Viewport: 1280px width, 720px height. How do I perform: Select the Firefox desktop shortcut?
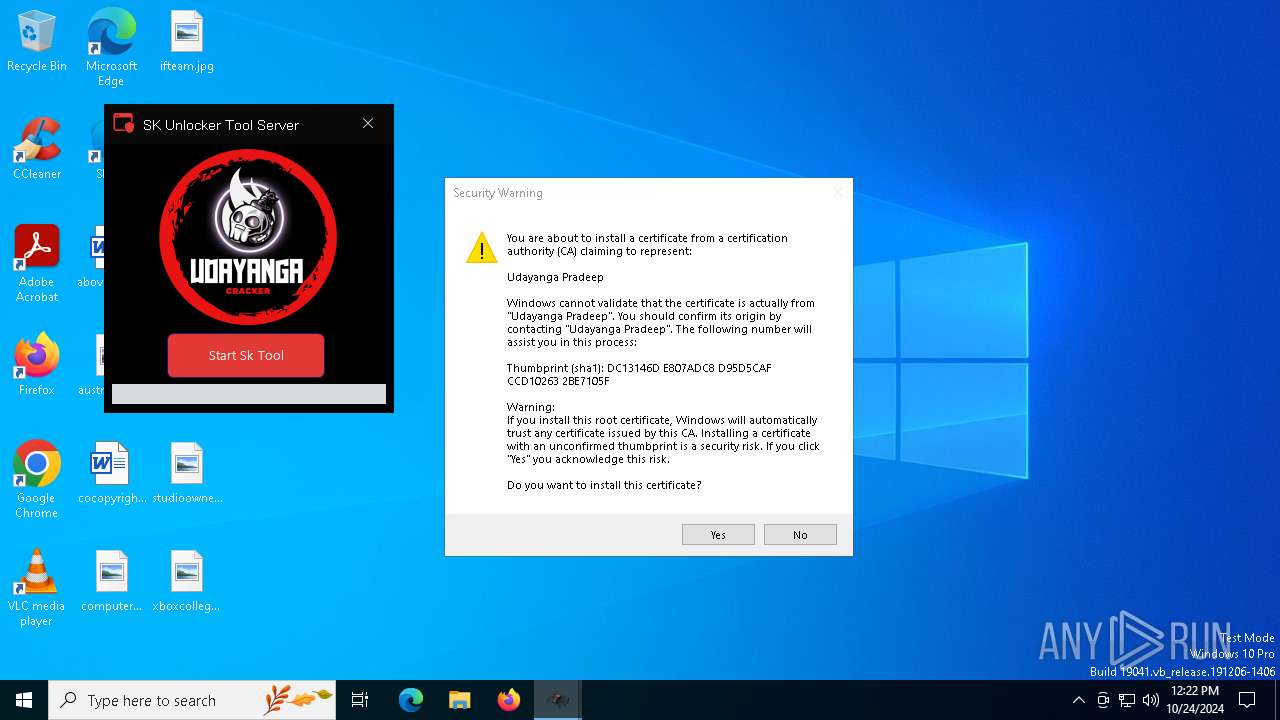37,365
